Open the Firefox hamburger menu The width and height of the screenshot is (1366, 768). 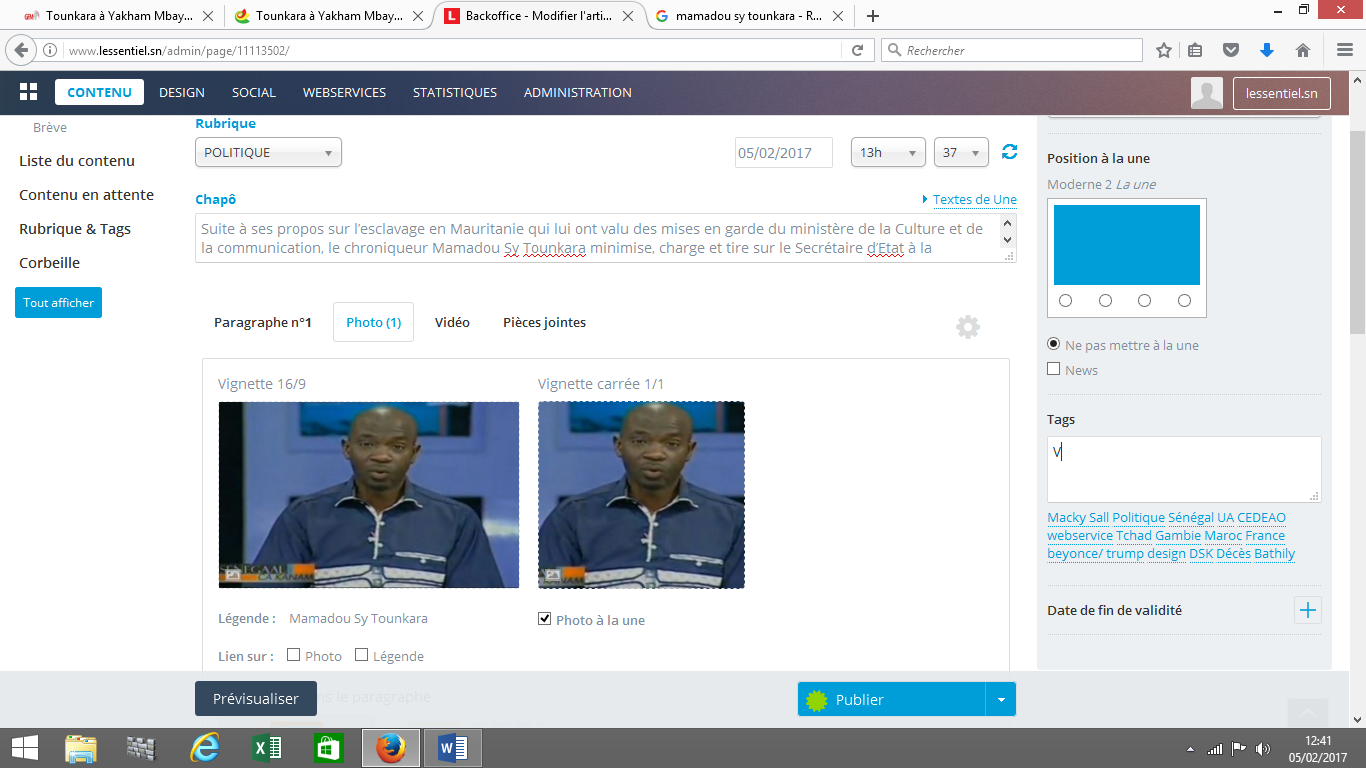[x=1344, y=50]
